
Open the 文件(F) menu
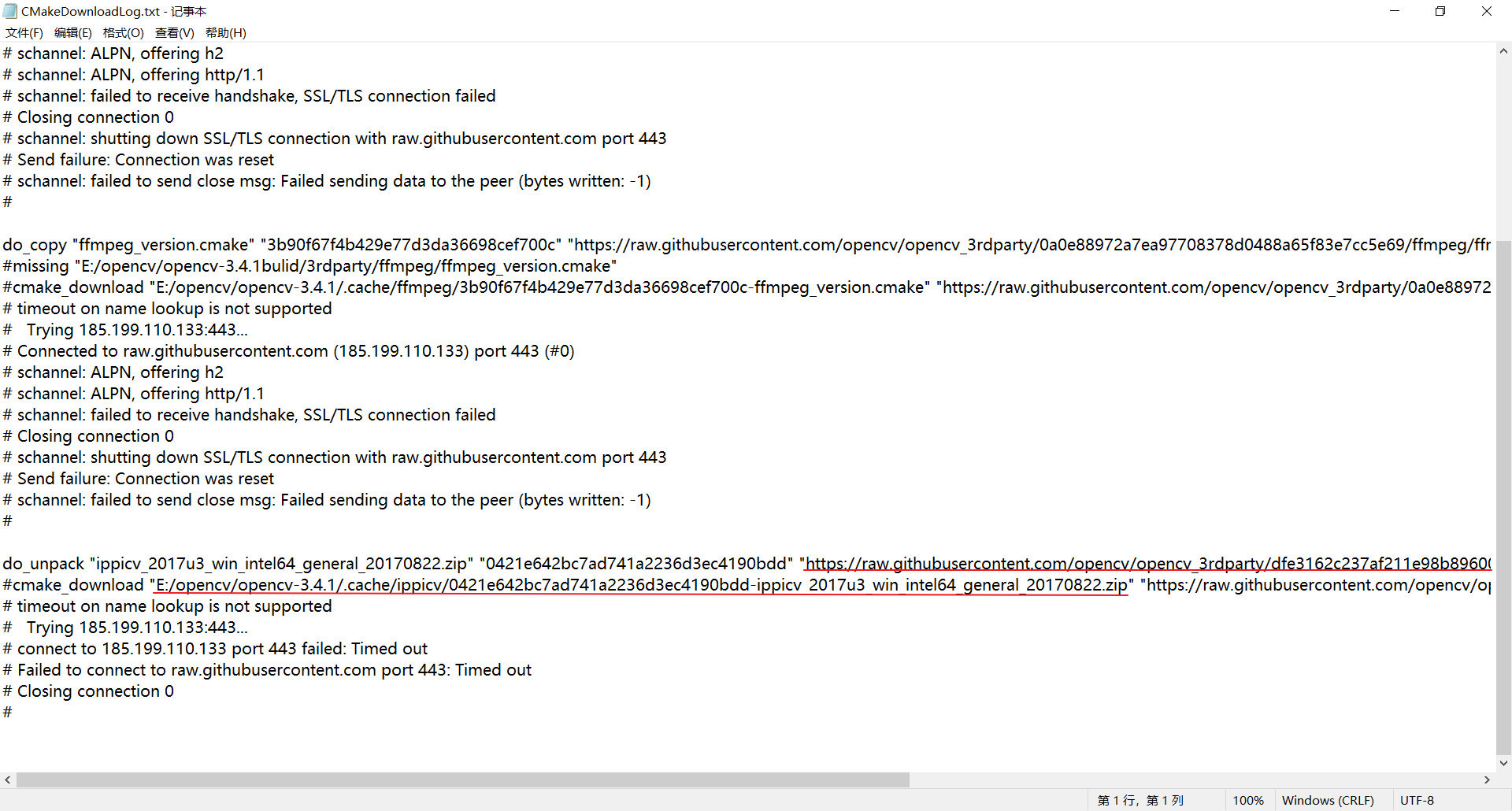pyautogui.click(x=24, y=32)
